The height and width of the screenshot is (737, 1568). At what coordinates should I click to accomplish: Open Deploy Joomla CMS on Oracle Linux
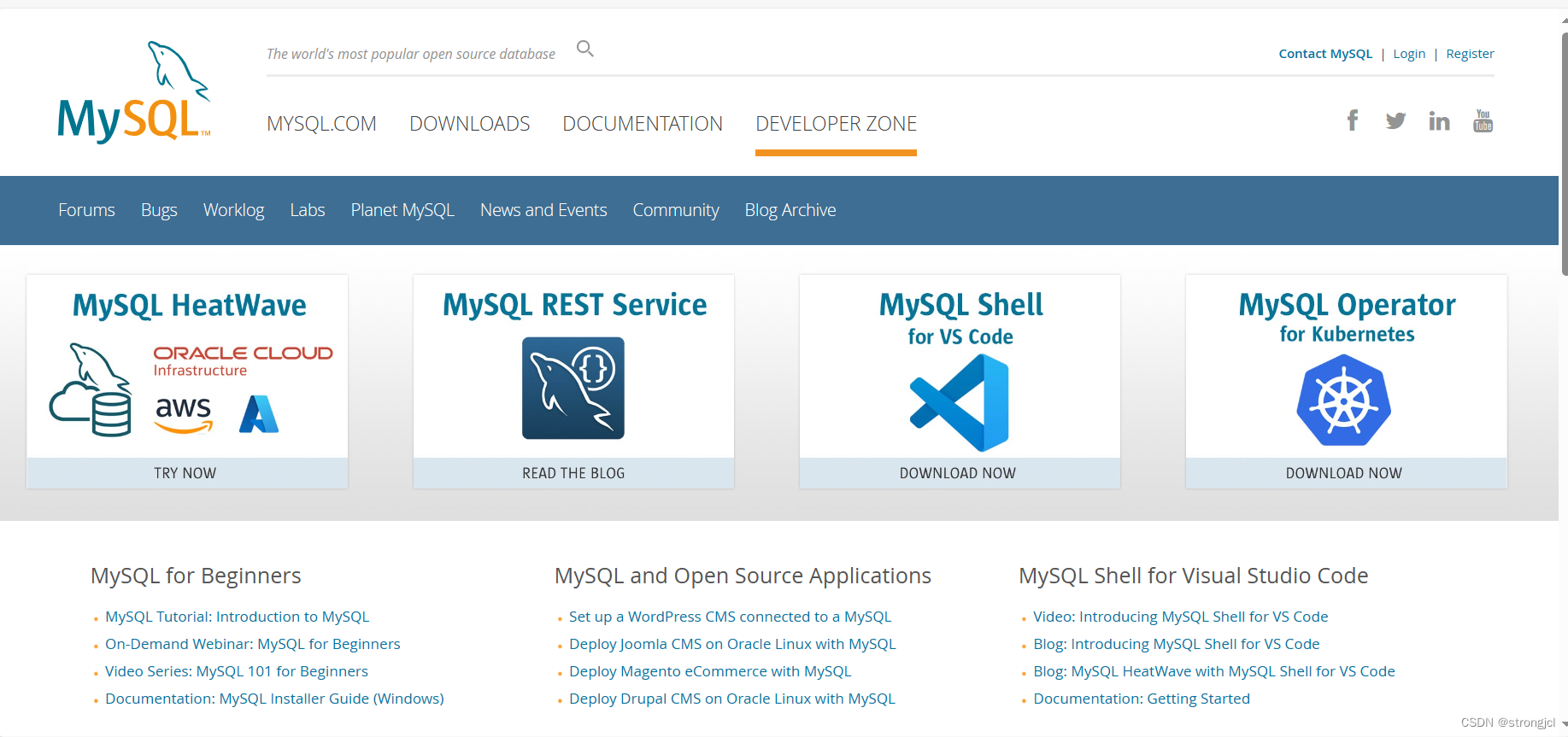point(732,644)
